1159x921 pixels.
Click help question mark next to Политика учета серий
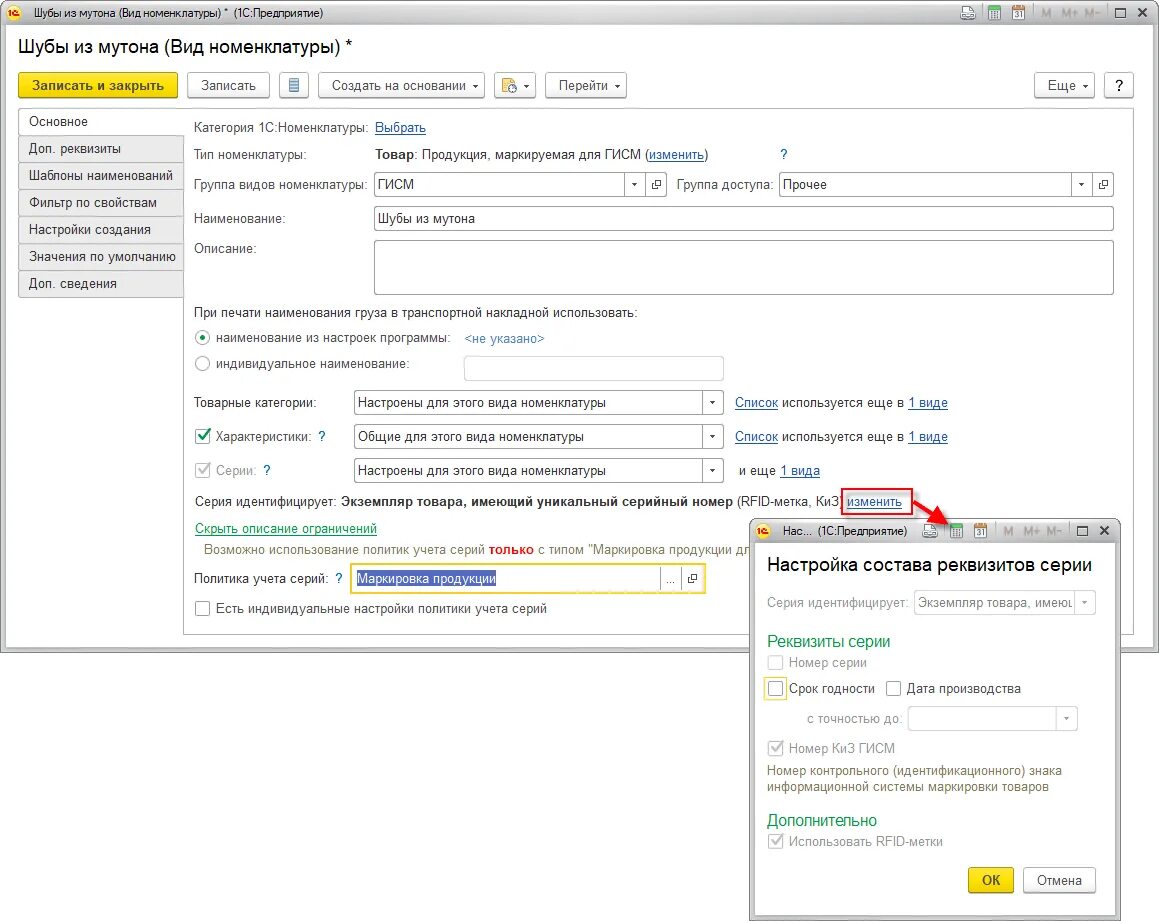point(339,579)
